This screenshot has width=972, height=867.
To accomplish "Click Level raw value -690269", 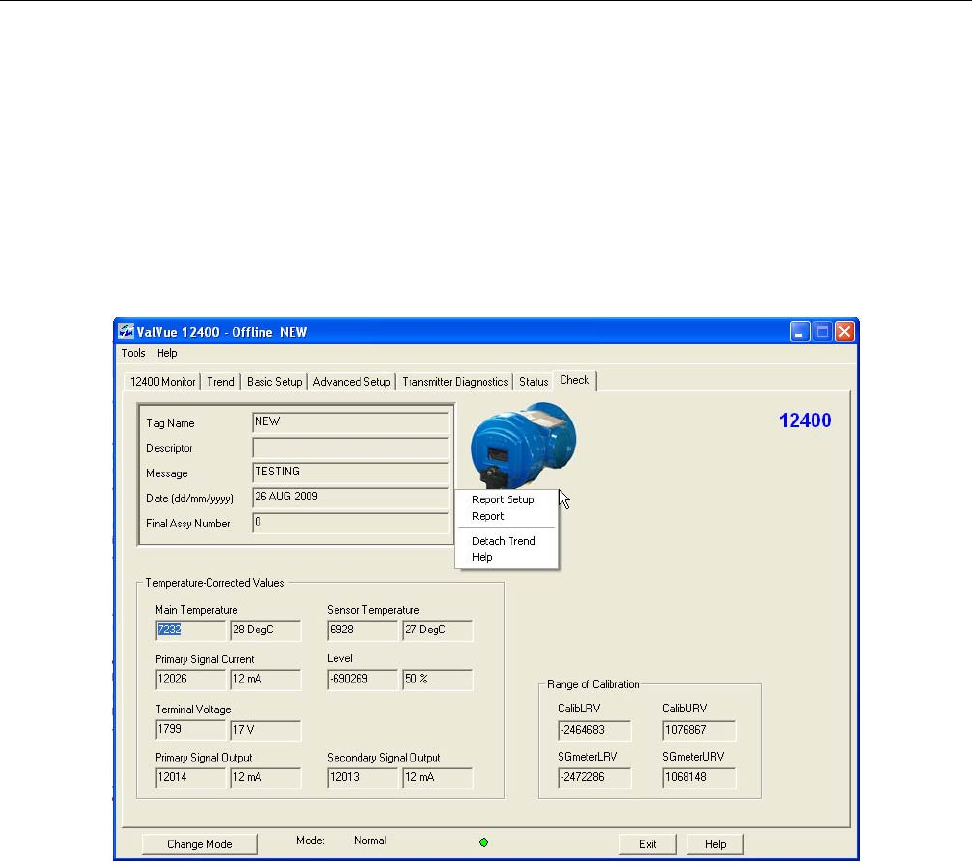I will (x=363, y=679).
